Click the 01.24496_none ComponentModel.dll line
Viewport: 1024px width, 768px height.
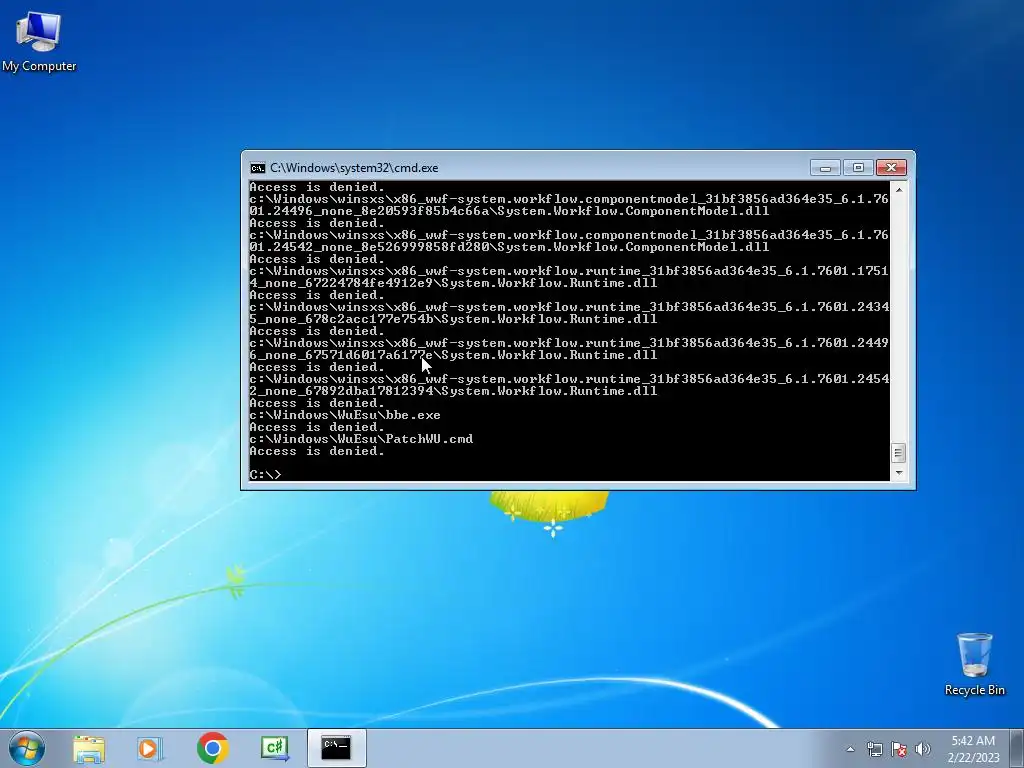tap(509, 211)
